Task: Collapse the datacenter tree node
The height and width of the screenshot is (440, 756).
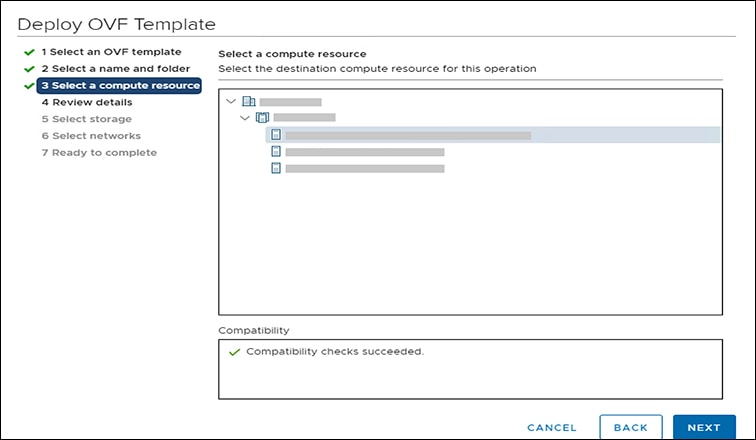Action: [232, 101]
